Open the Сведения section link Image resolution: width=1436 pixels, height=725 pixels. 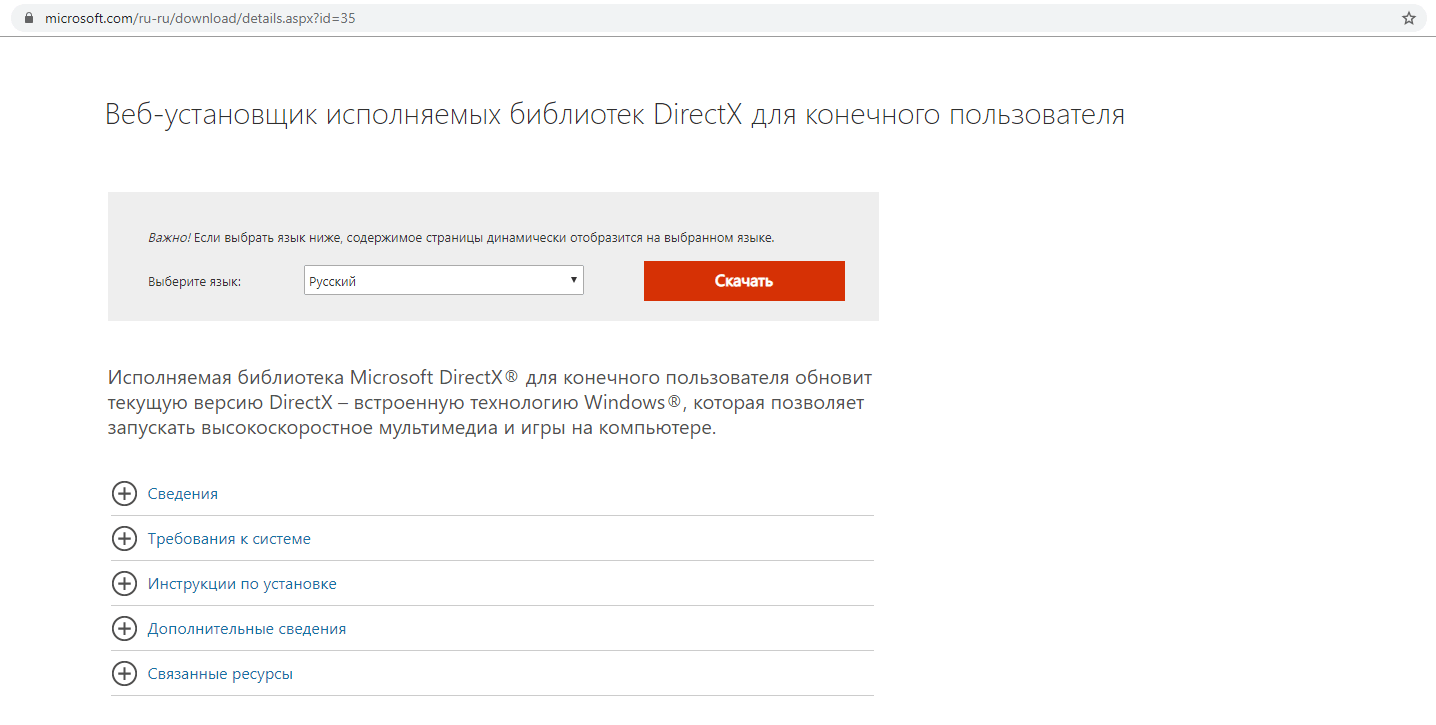183,494
